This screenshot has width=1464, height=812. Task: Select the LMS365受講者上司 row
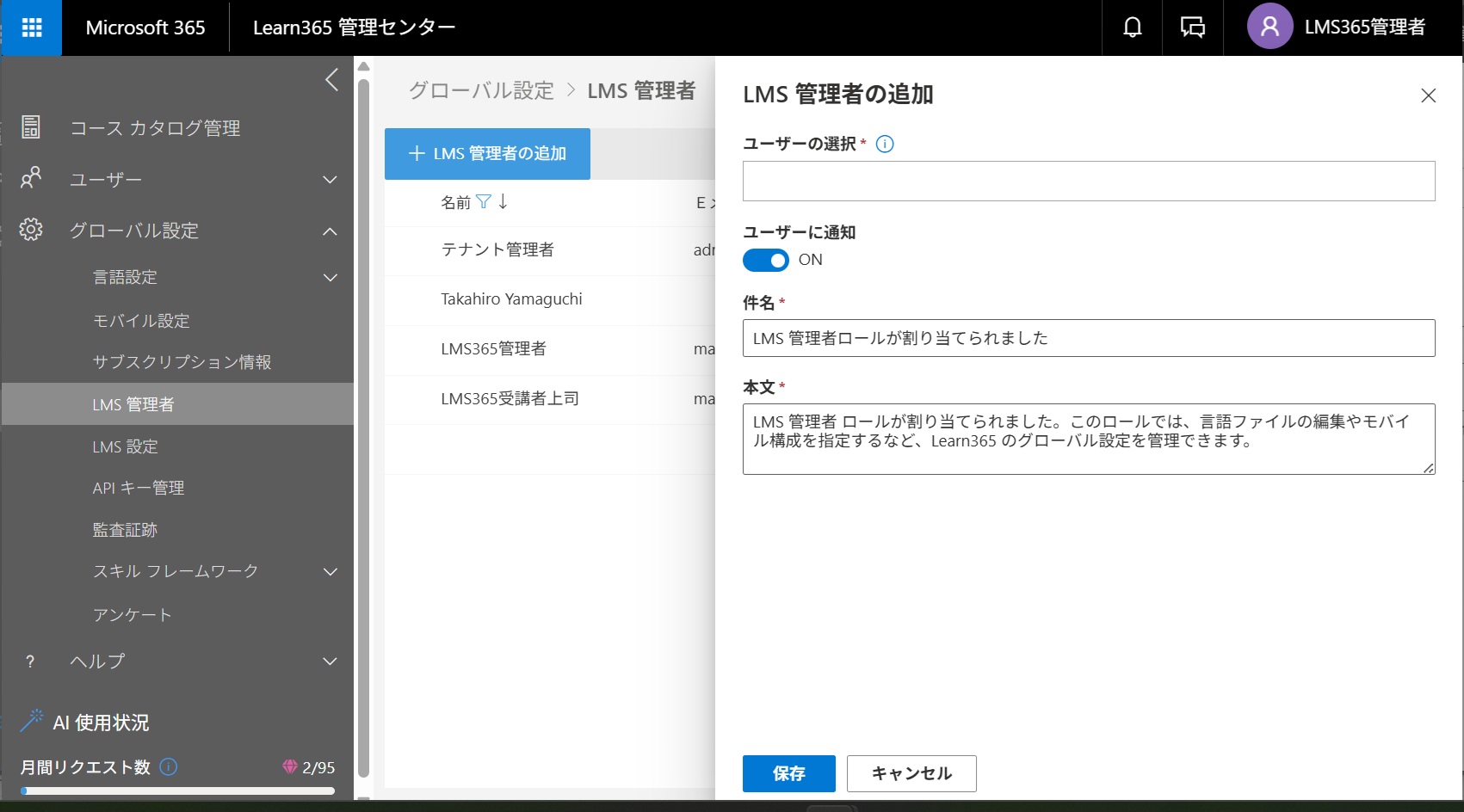(x=550, y=400)
